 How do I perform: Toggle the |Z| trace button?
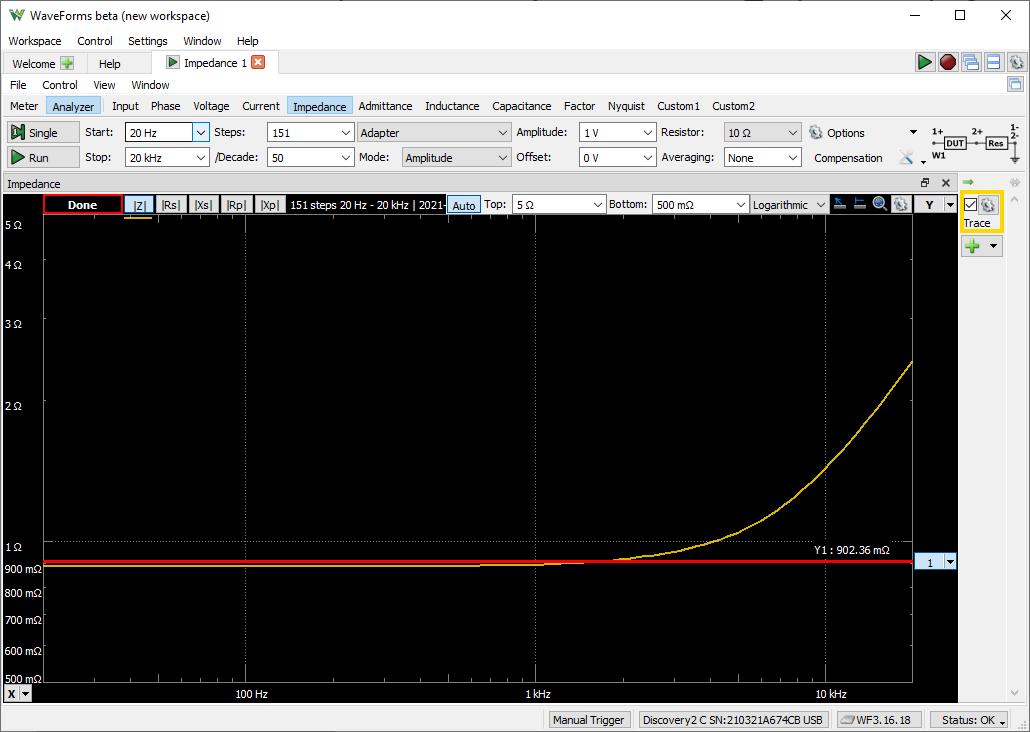click(139, 205)
